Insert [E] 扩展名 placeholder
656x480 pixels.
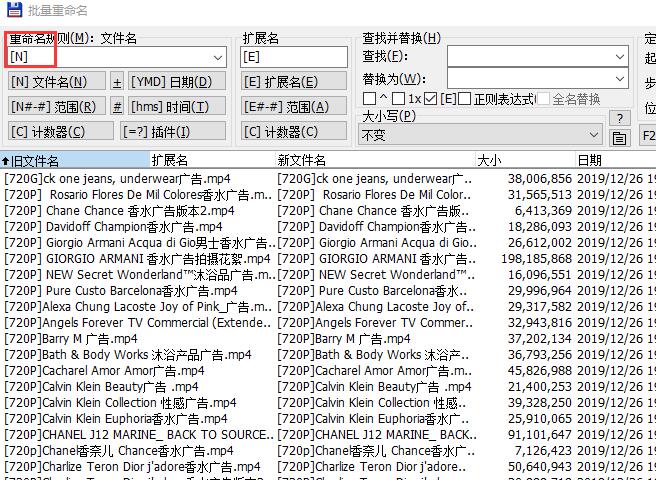[294, 82]
